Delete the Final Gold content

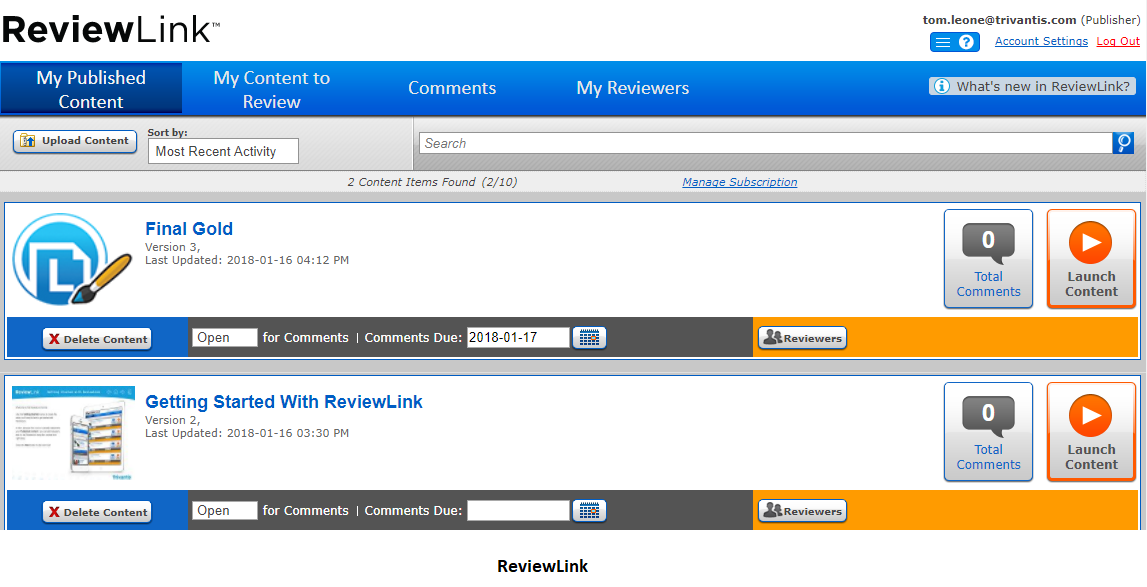[x=97, y=339]
